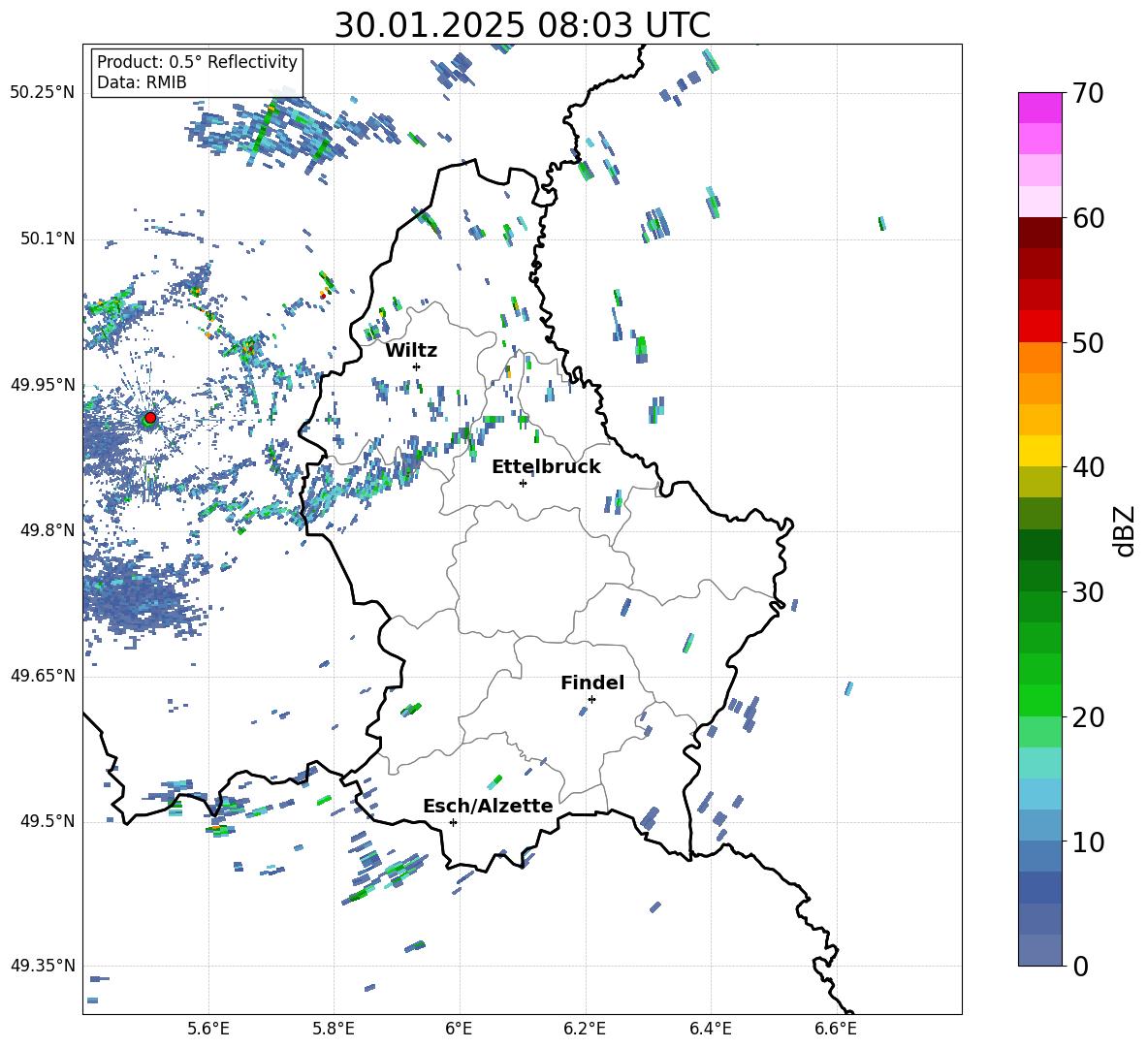Click the 50.1°N latitude label
Viewport: 1148px width, 1048px height.
point(47,239)
